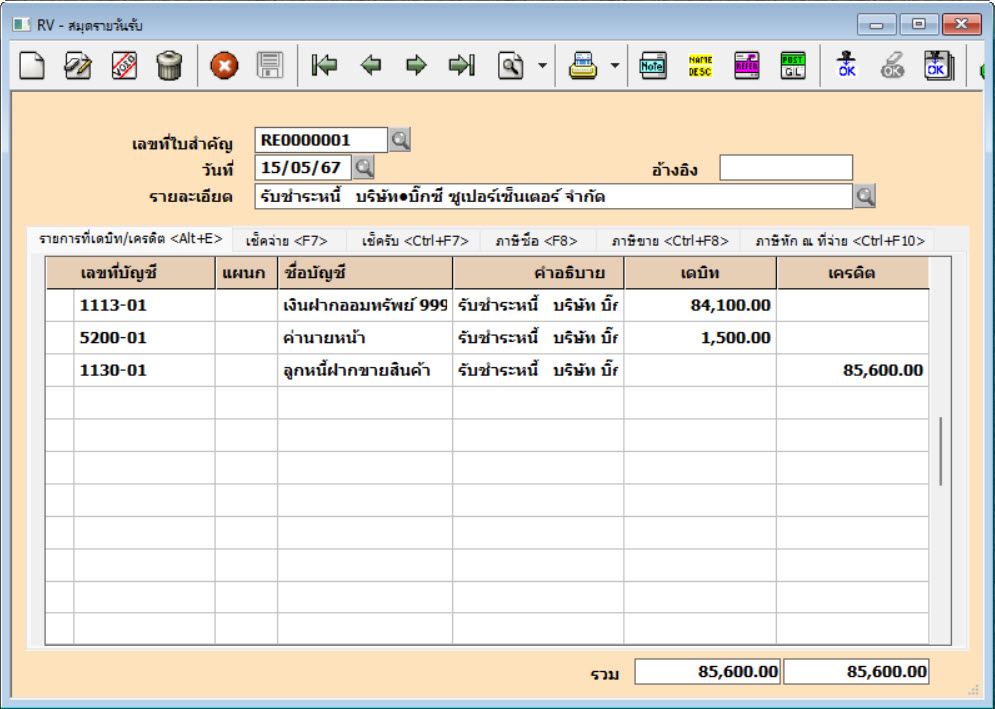Open ภาษีหัก ณ ที่จ่าย <Ctrl+F10> tab
This screenshot has height=709, width=995.
(840, 241)
